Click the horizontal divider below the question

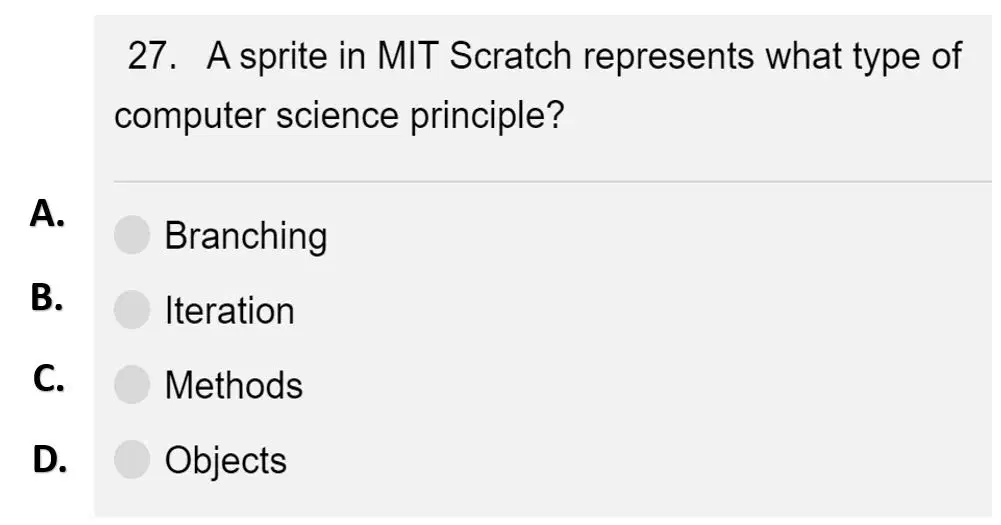[x=553, y=181]
